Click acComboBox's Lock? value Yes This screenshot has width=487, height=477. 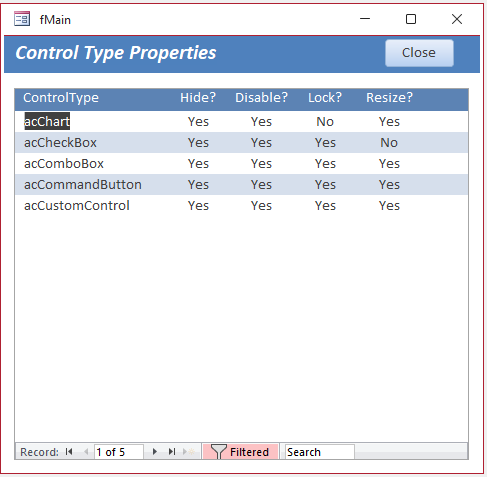[325, 164]
